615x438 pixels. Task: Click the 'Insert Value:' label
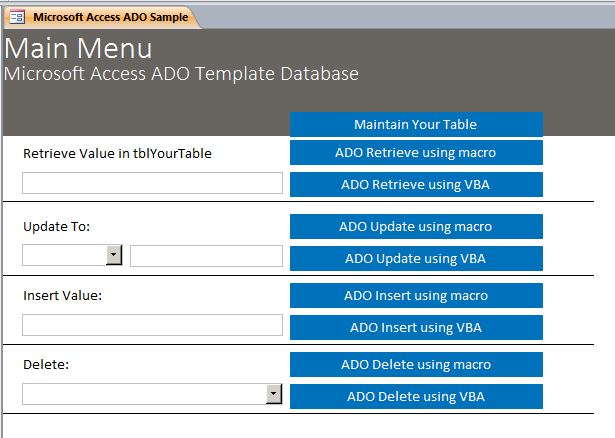tap(62, 295)
